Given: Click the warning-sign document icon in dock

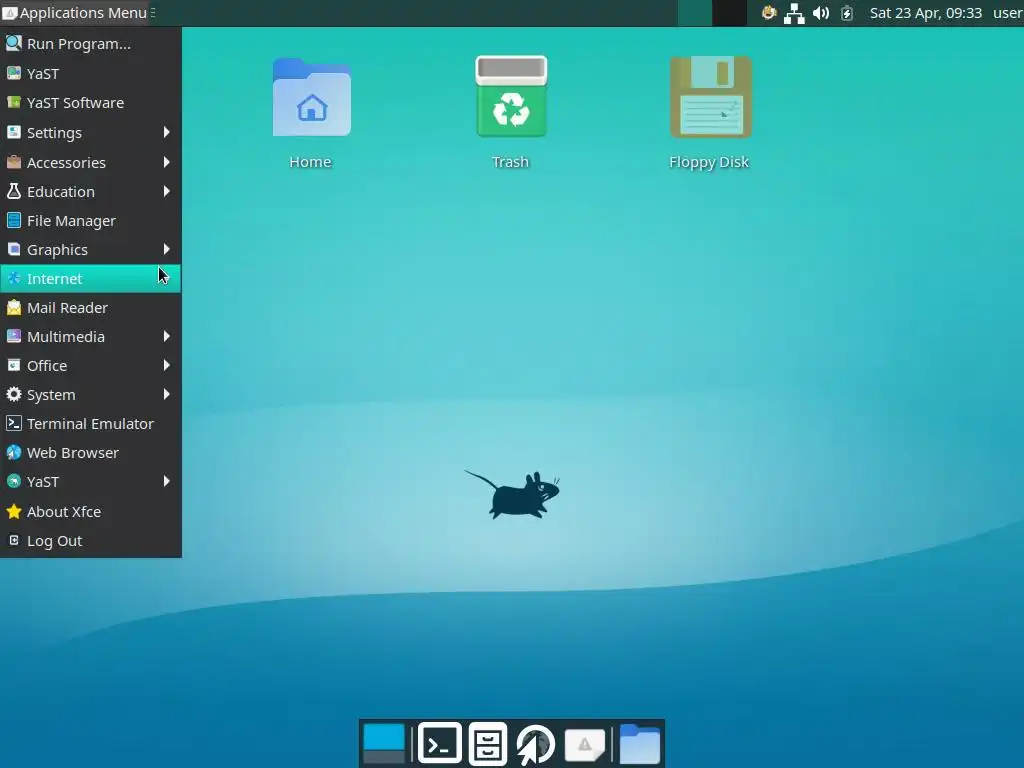Looking at the screenshot, I should point(584,744).
